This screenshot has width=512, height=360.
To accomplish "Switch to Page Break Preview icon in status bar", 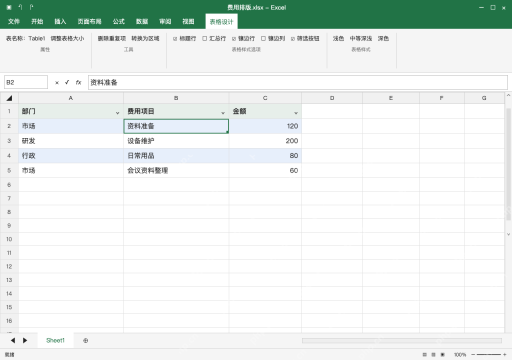I will (x=443, y=355).
